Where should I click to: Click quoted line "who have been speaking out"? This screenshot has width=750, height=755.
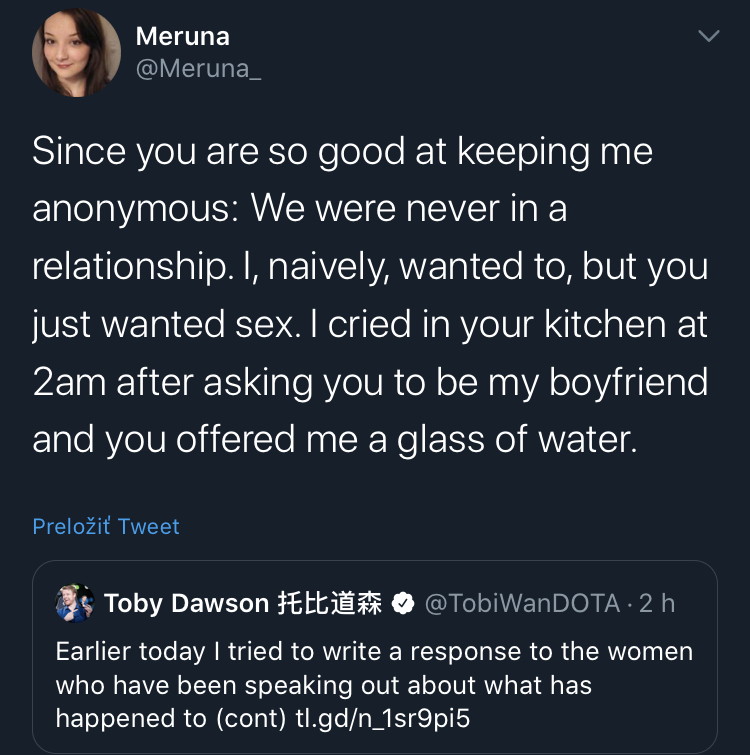pyautogui.click(x=323, y=685)
